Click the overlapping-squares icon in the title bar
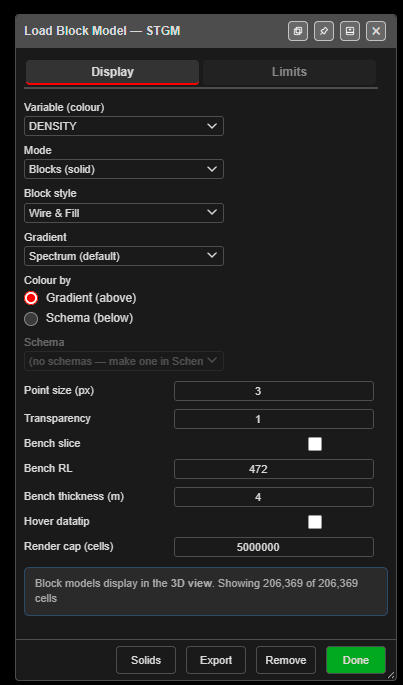Image resolution: width=403 pixels, height=685 pixels. tap(298, 31)
